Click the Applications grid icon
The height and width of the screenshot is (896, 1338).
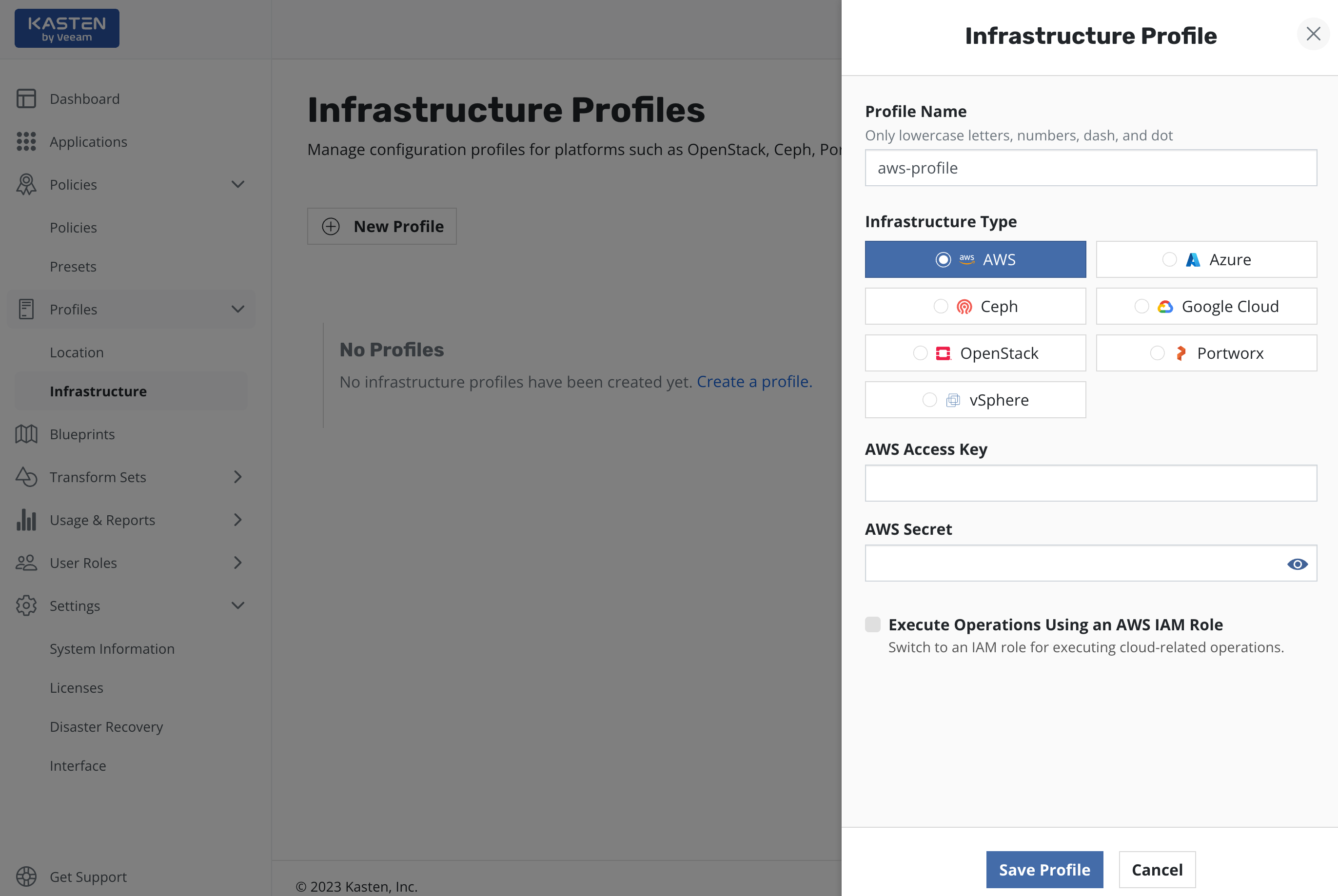coord(26,142)
